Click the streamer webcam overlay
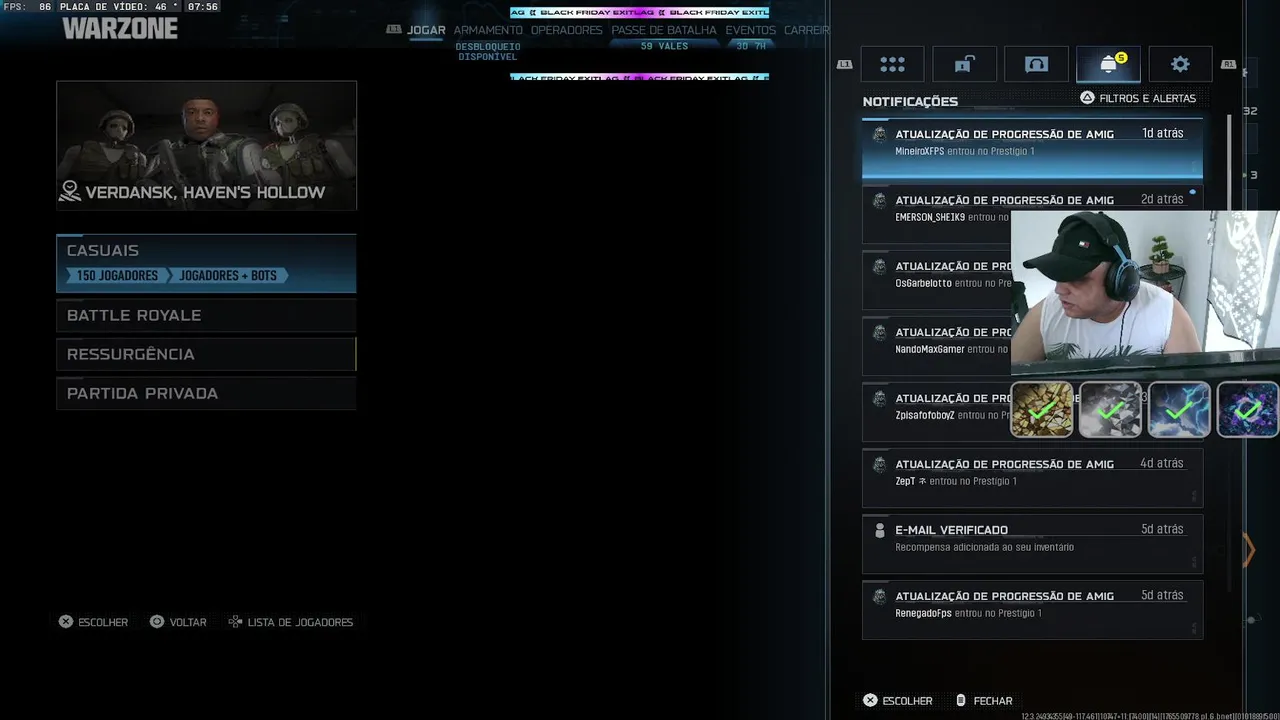1280x720 pixels. coord(1145,294)
